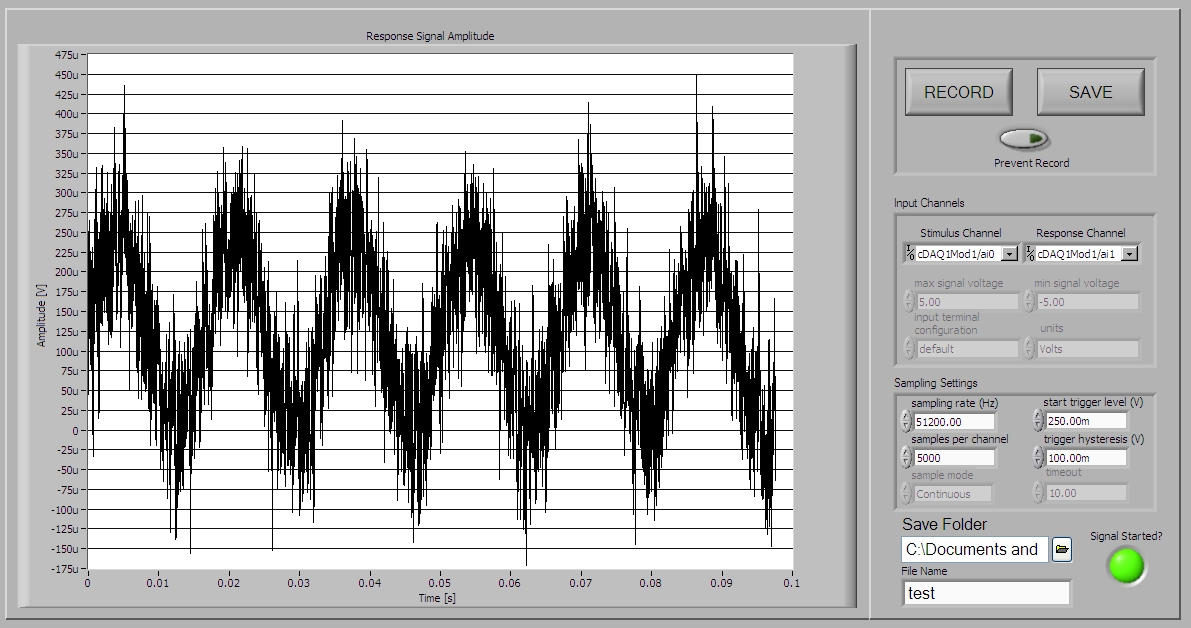1191x628 pixels.
Task: Browse for save folder with folder icon
Action: click(1061, 549)
